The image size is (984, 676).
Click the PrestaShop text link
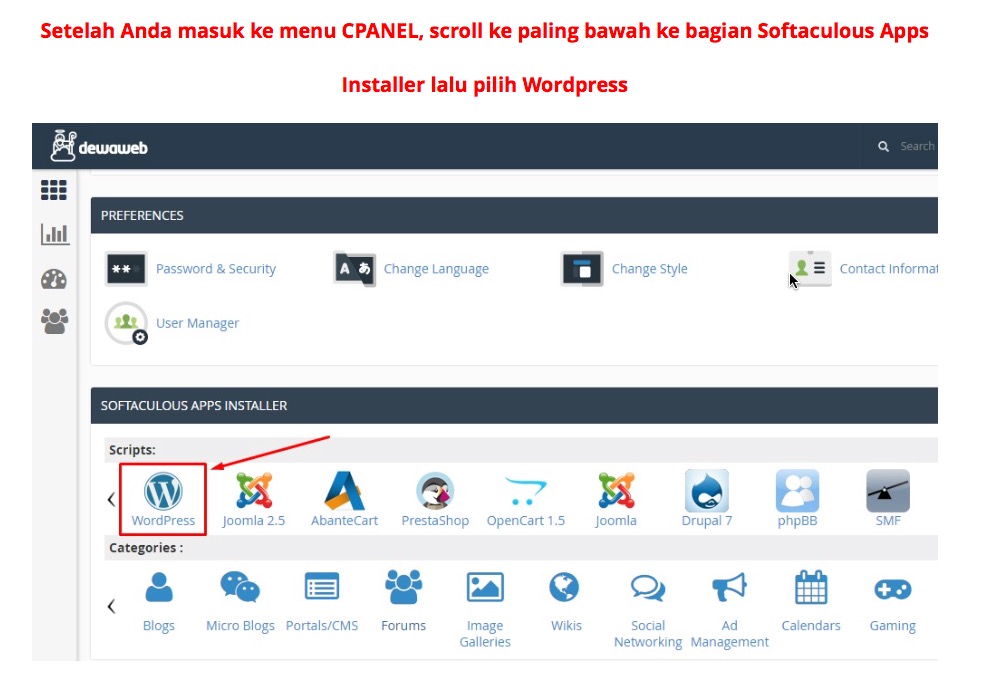[435, 520]
